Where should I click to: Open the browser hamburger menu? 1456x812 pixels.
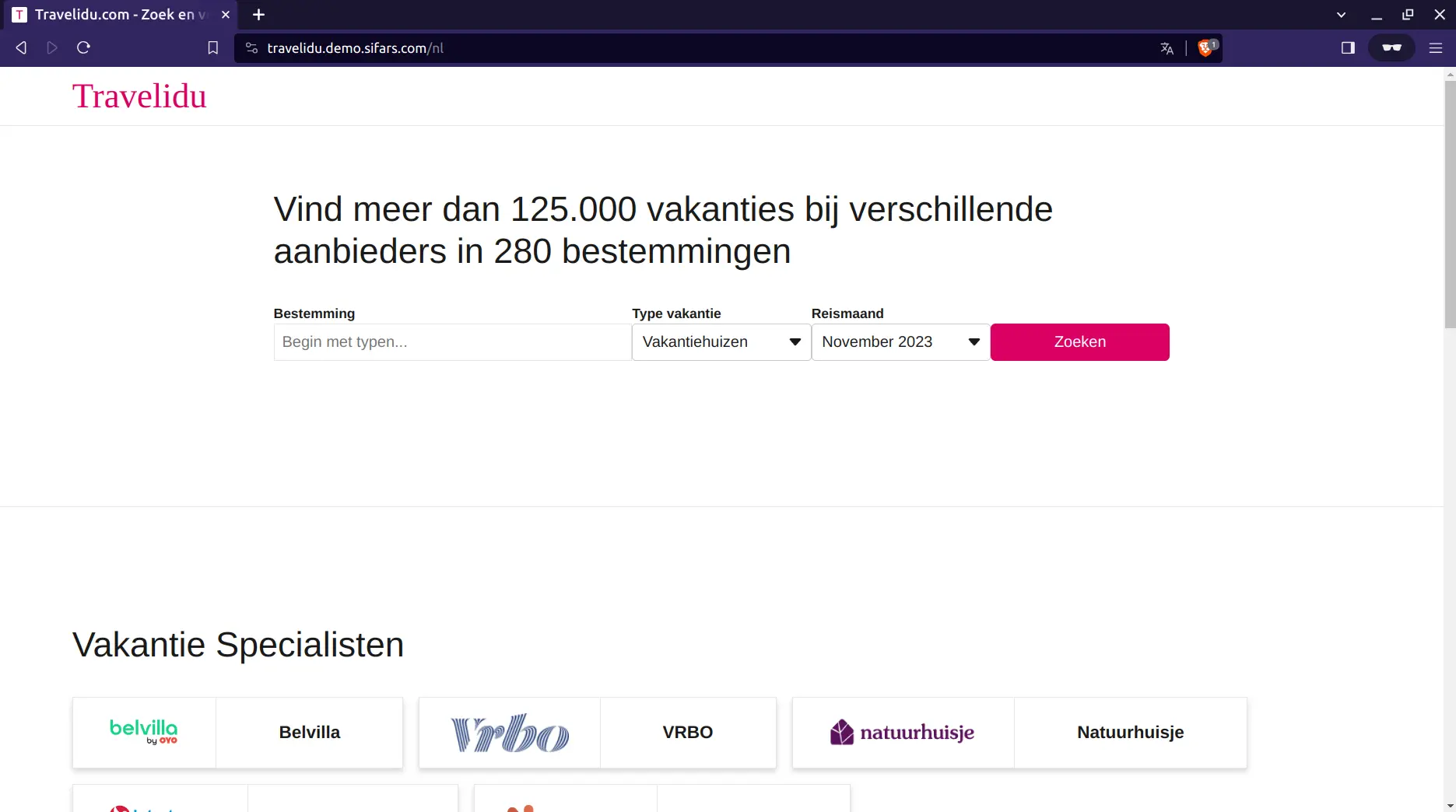click(1436, 48)
